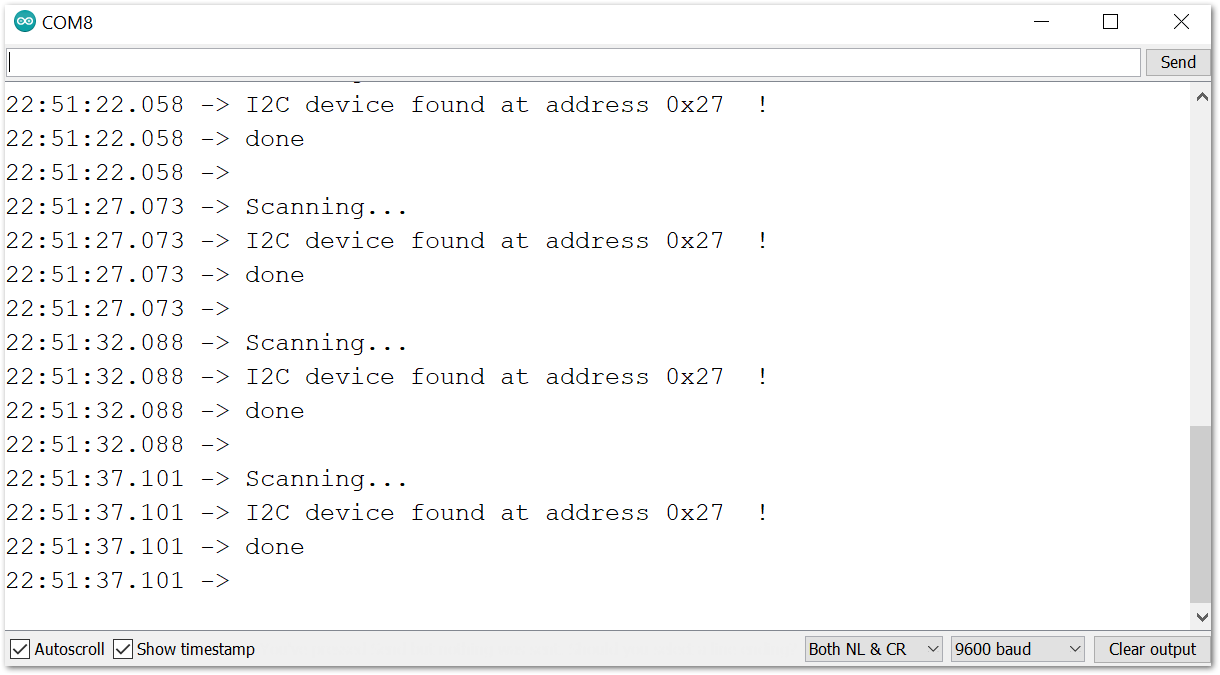
Task: Click the line ending dropdown arrow
Action: point(933,649)
